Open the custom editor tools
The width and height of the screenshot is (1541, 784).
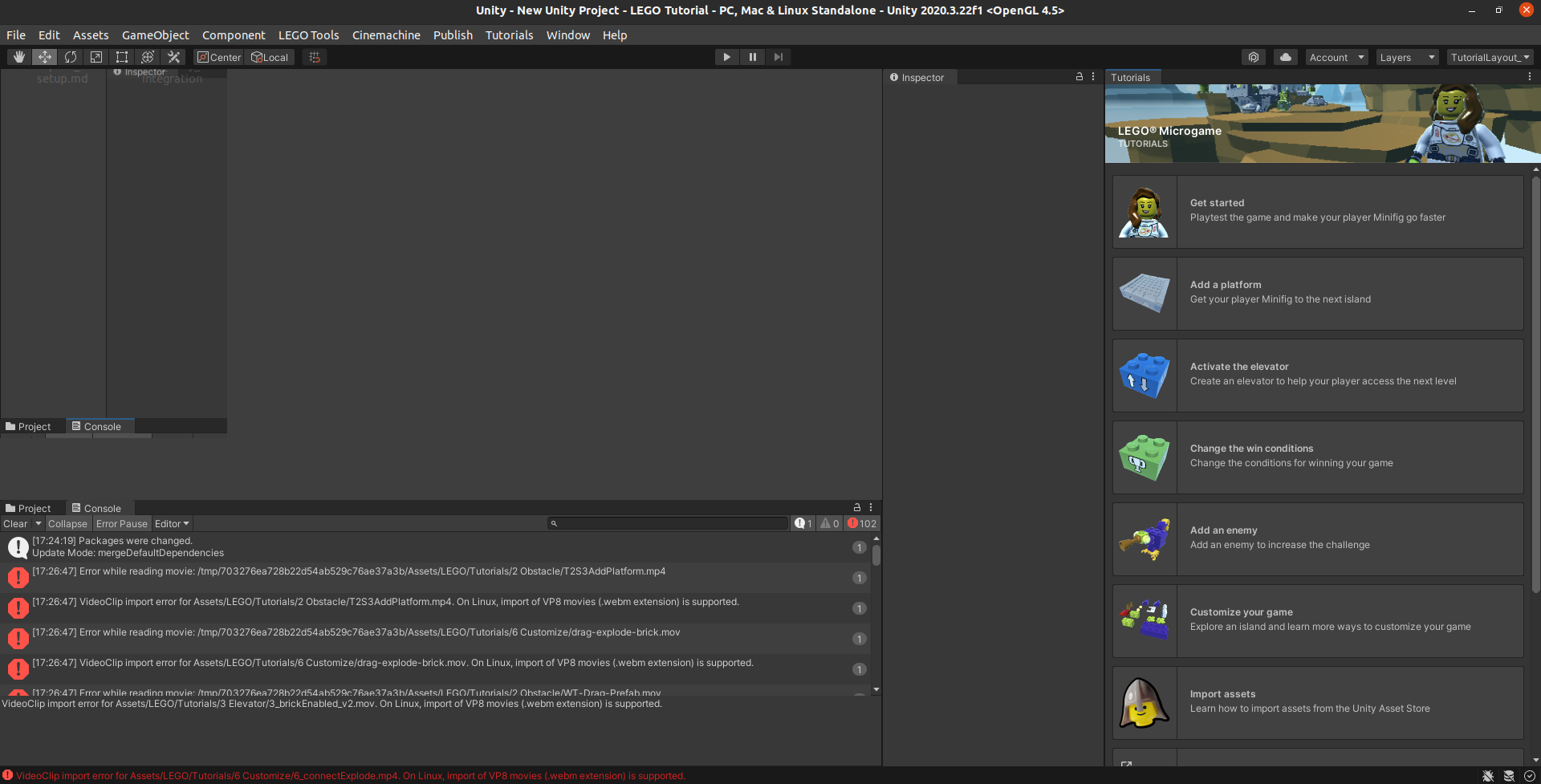tap(173, 57)
